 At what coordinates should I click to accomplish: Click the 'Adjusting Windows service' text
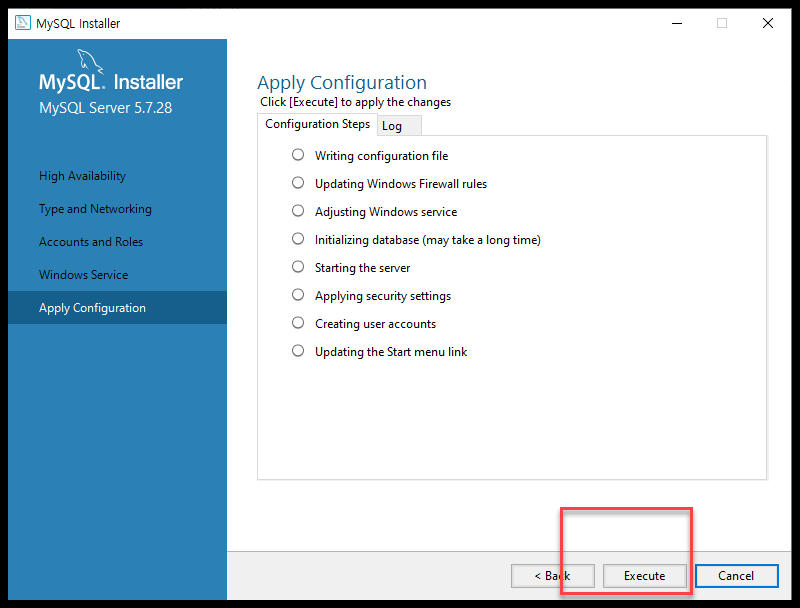coord(386,212)
